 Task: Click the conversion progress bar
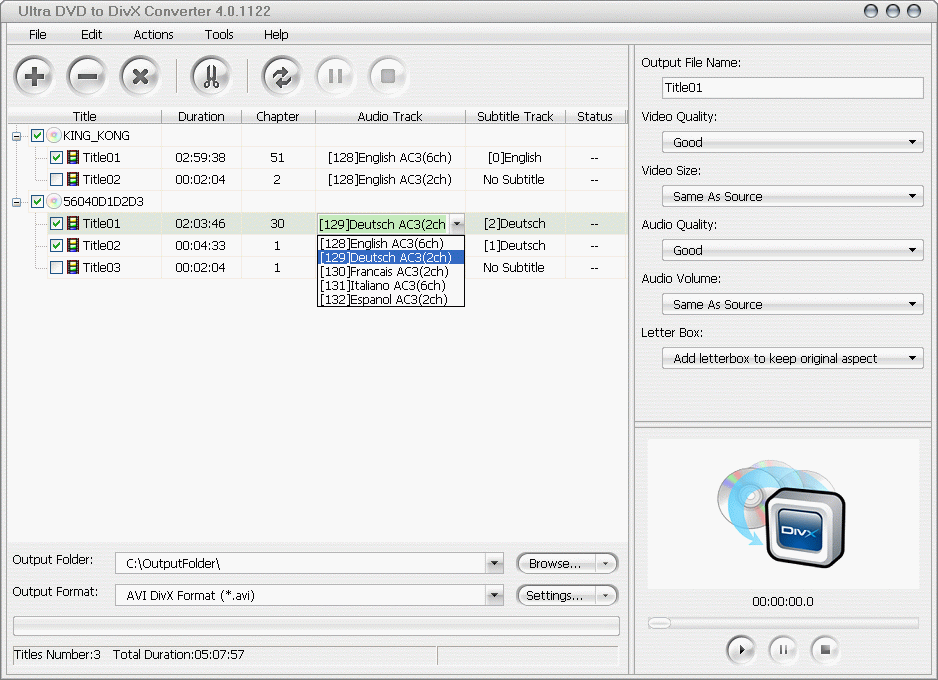click(x=316, y=626)
